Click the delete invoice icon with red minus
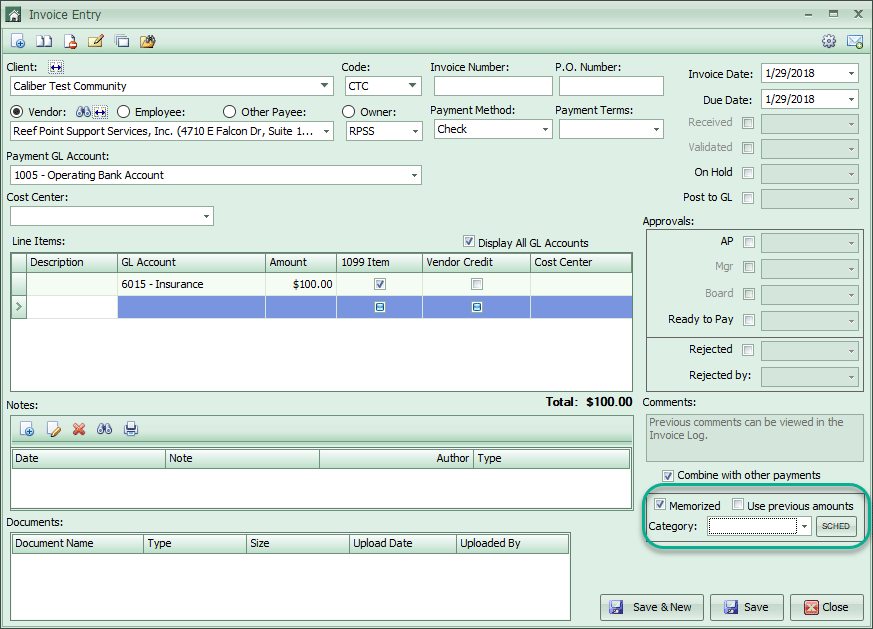The width and height of the screenshot is (873, 629). click(70, 41)
